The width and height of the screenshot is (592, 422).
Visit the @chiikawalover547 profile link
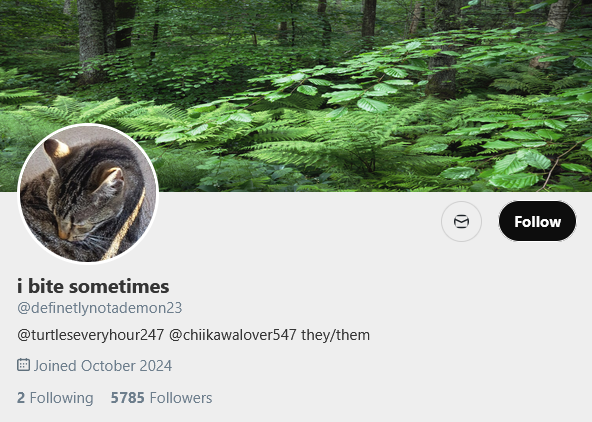232,335
